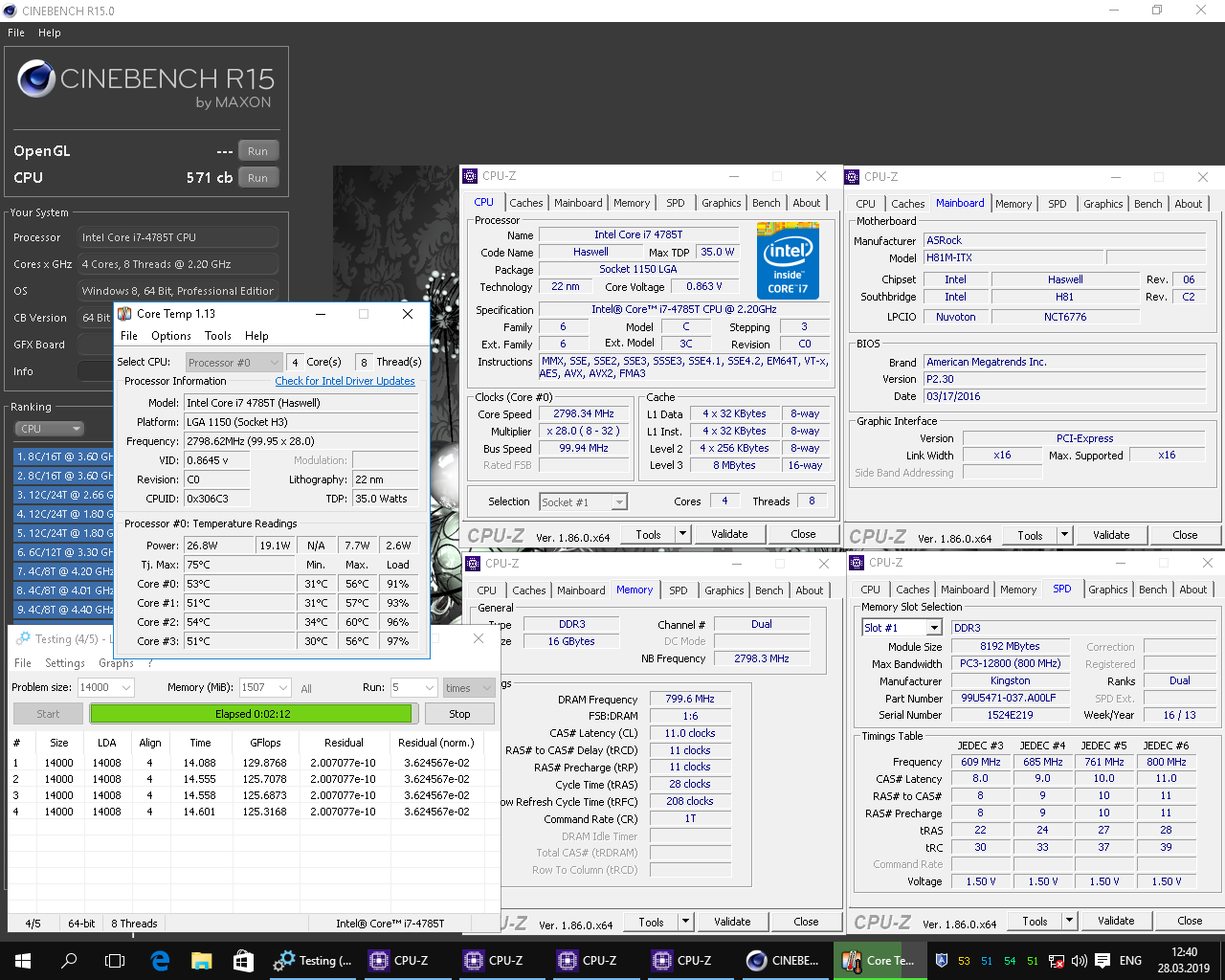Open the Options menu in Core Temp

(x=171, y=336)
